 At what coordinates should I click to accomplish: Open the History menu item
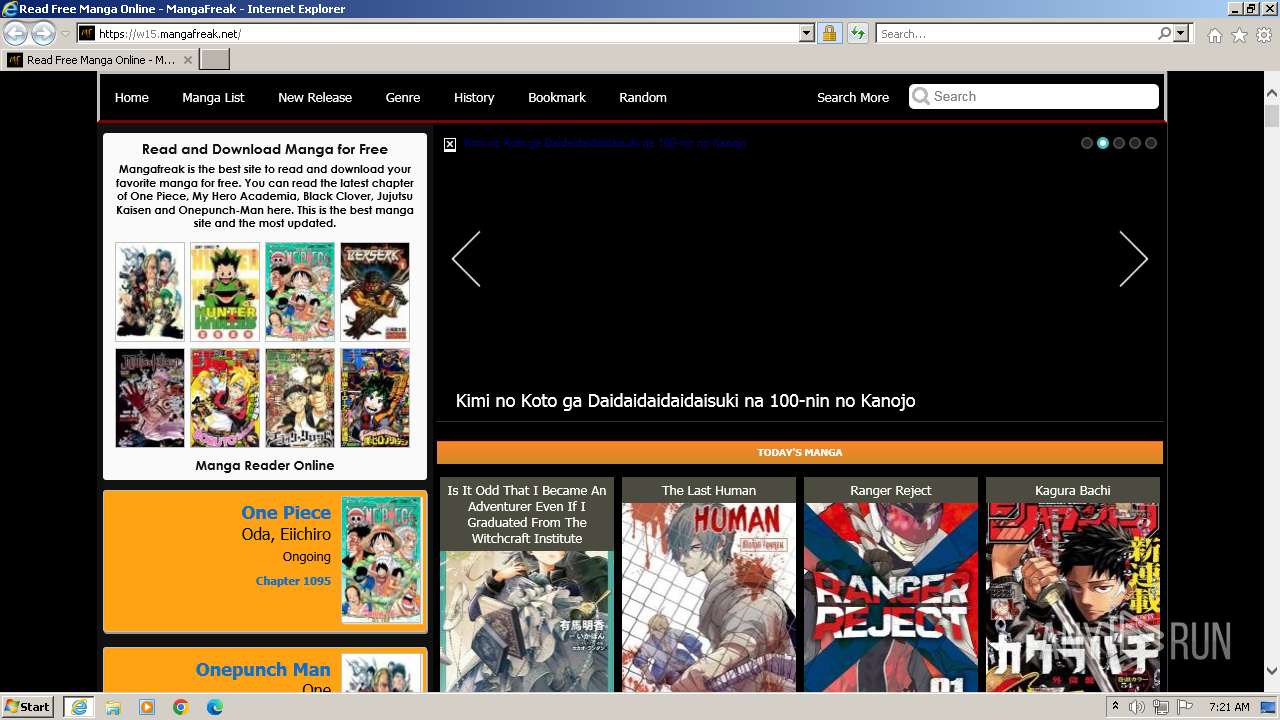point(474,97)
